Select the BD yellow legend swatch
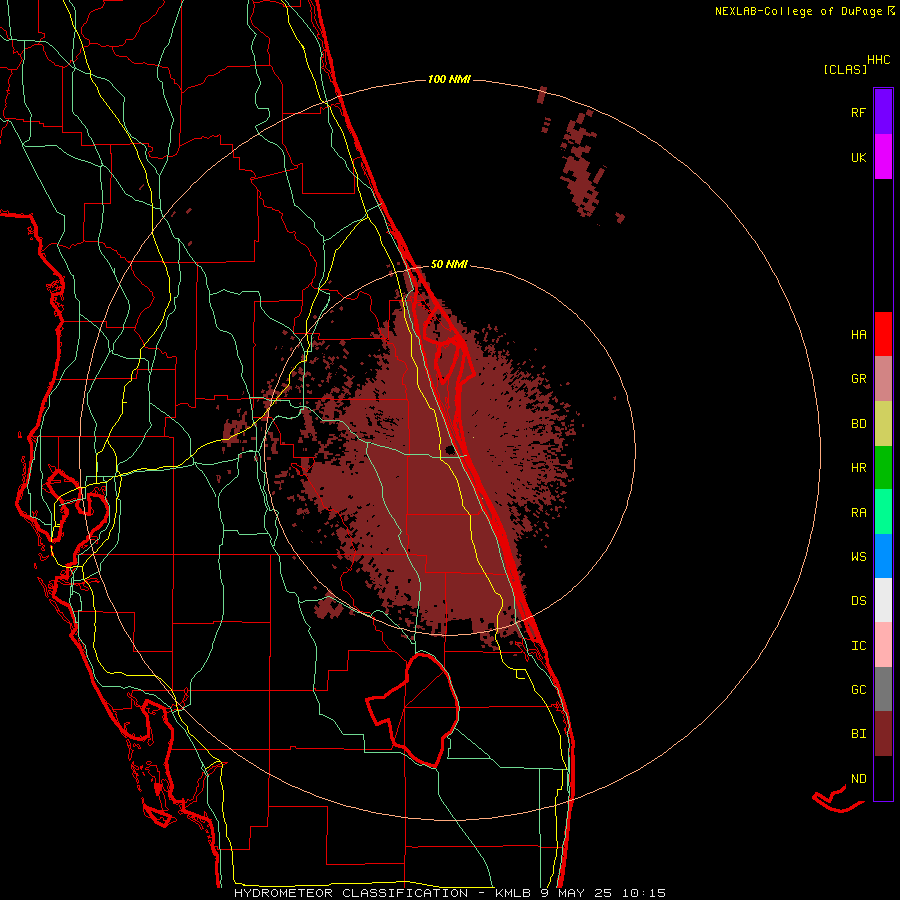 click(x=883, y=424)
